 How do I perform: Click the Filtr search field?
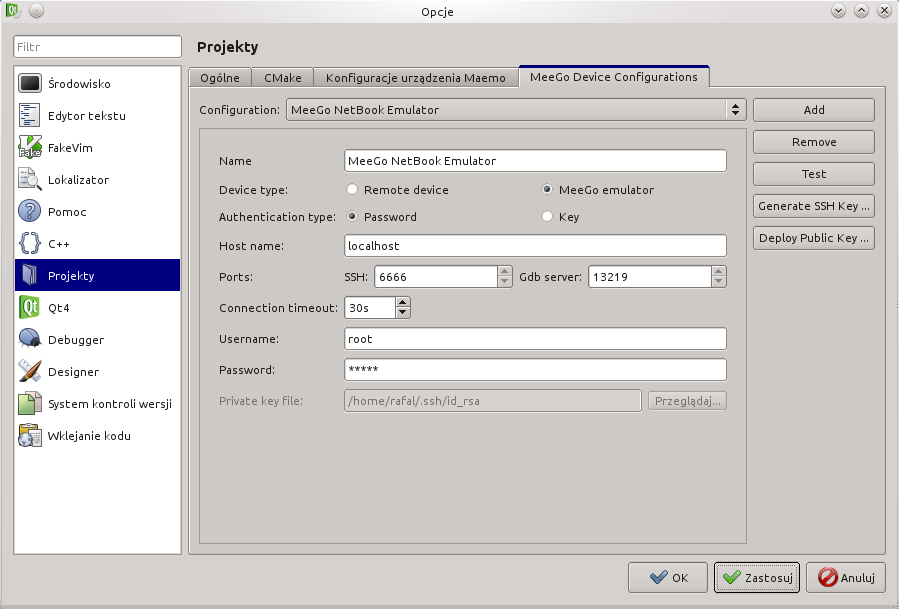pos(97,47)
